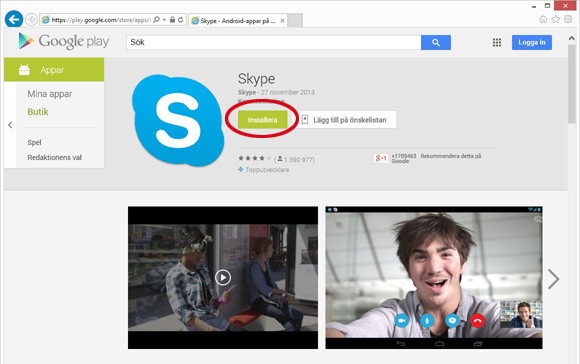The width and height of the screenshot is (580, 364).
Task: Click the Skype title heading
Action: 256,79
